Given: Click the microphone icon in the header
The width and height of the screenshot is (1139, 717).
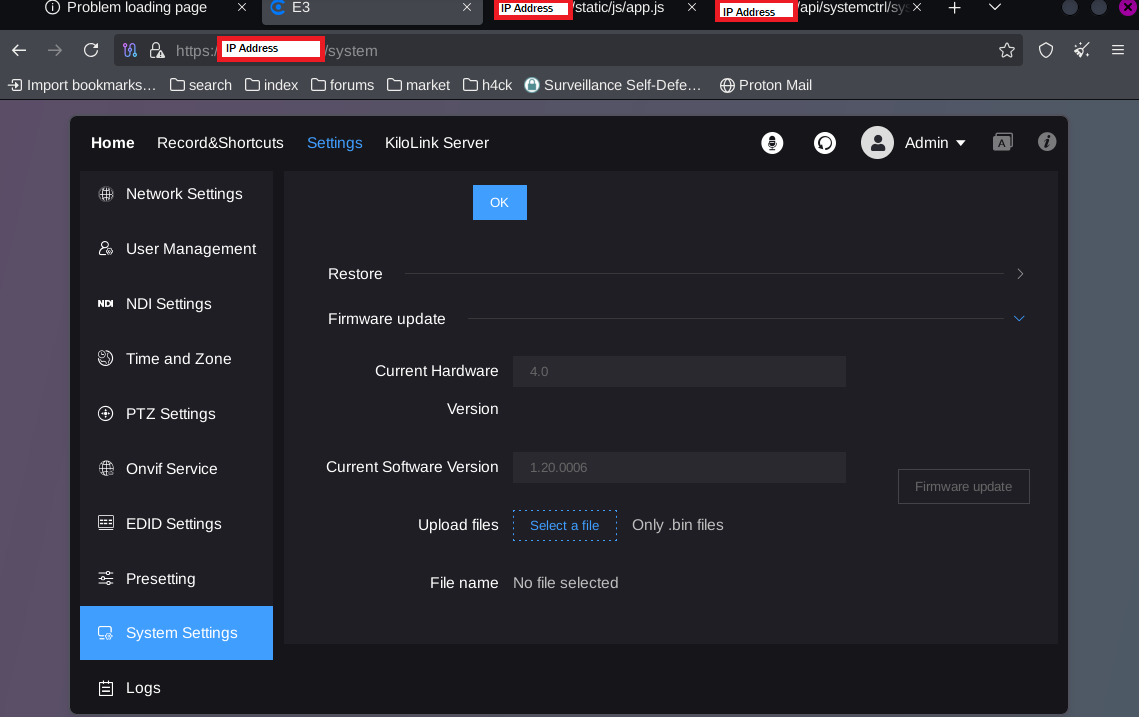Looking at the screenshot, I should click(772, 142).
